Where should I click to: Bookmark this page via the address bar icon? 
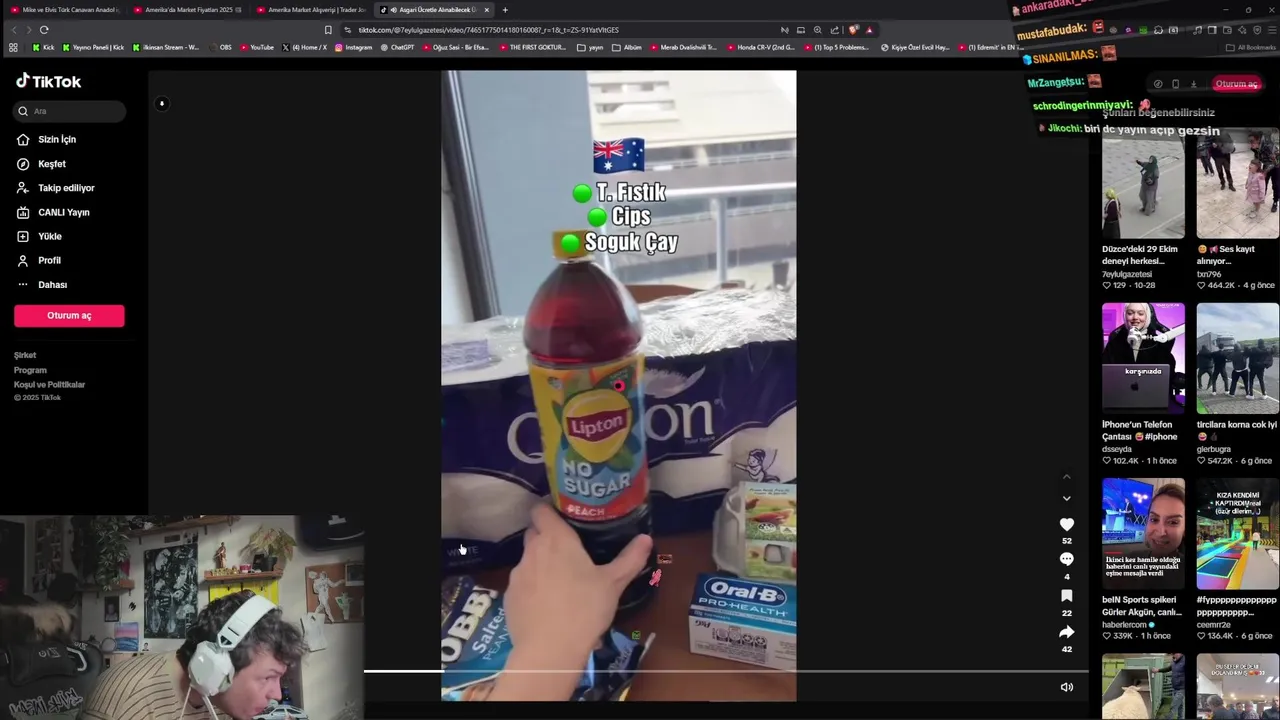[x=328, y=30]
